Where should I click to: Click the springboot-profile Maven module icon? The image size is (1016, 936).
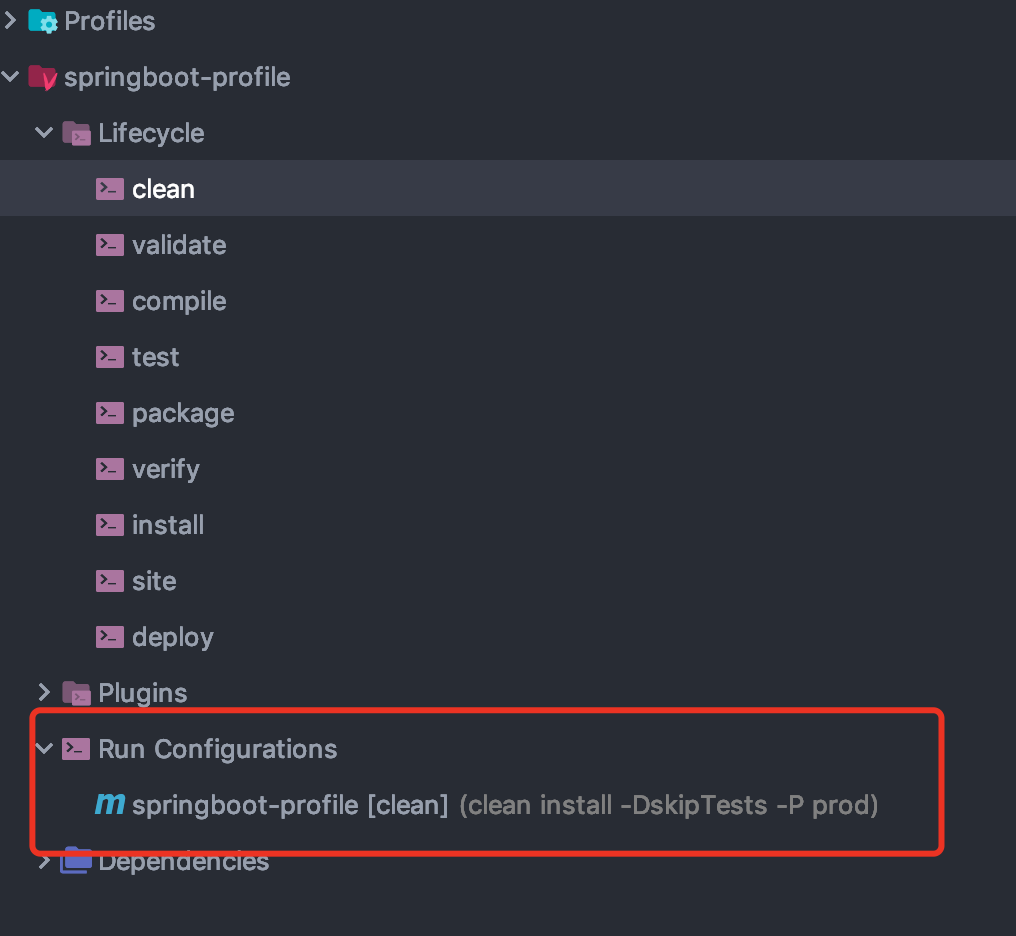click(43, 77)
